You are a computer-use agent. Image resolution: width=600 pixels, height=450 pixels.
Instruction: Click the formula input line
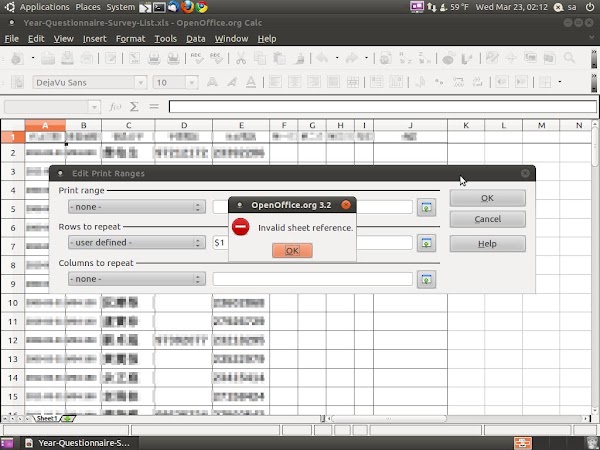tap(383, 107)
